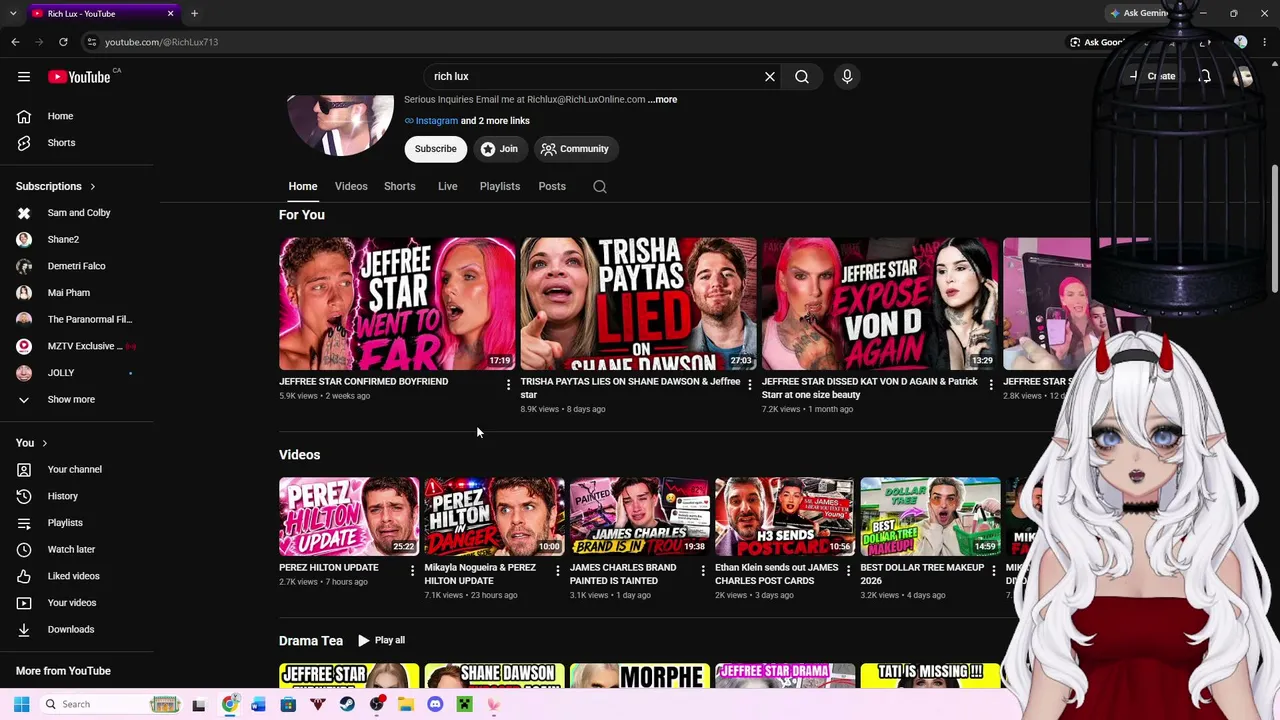Image resolution: width=1280 pixels, height=720 pixels.
Task: Open the Windows Start menu
Action: 21,704
